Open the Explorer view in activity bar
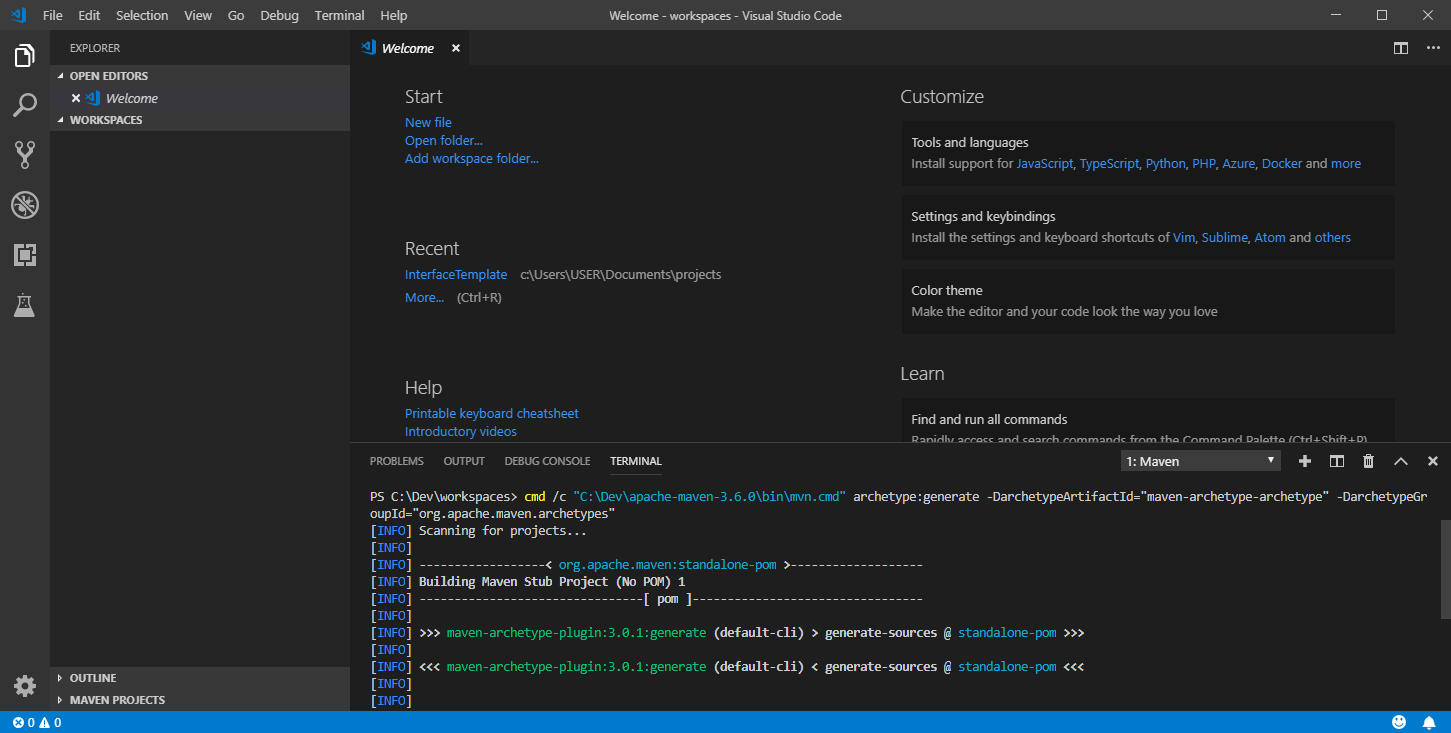Viewport: 1451px width, 733px height. click(x=25, y=56)
